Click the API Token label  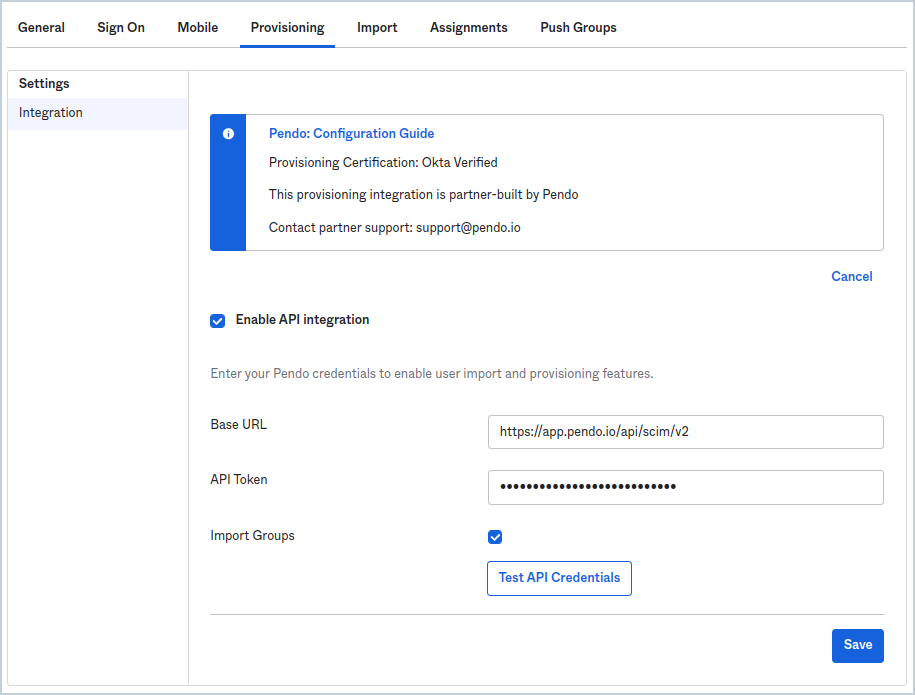pyautogui.click(x=239, y=480)
